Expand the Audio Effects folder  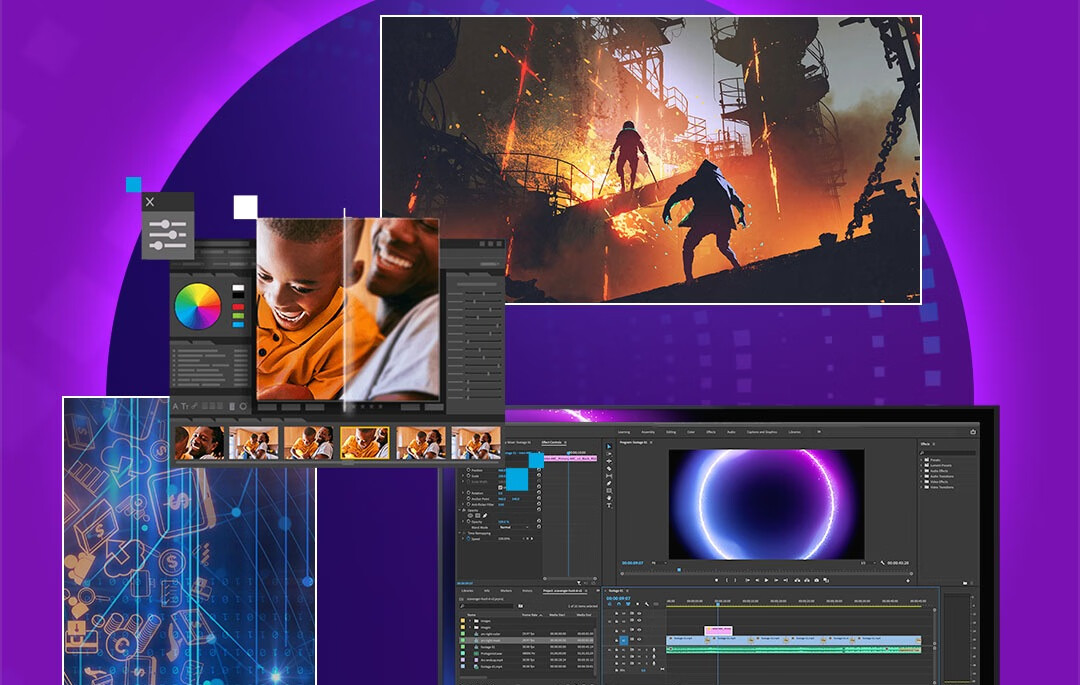(x=922, y=470)
